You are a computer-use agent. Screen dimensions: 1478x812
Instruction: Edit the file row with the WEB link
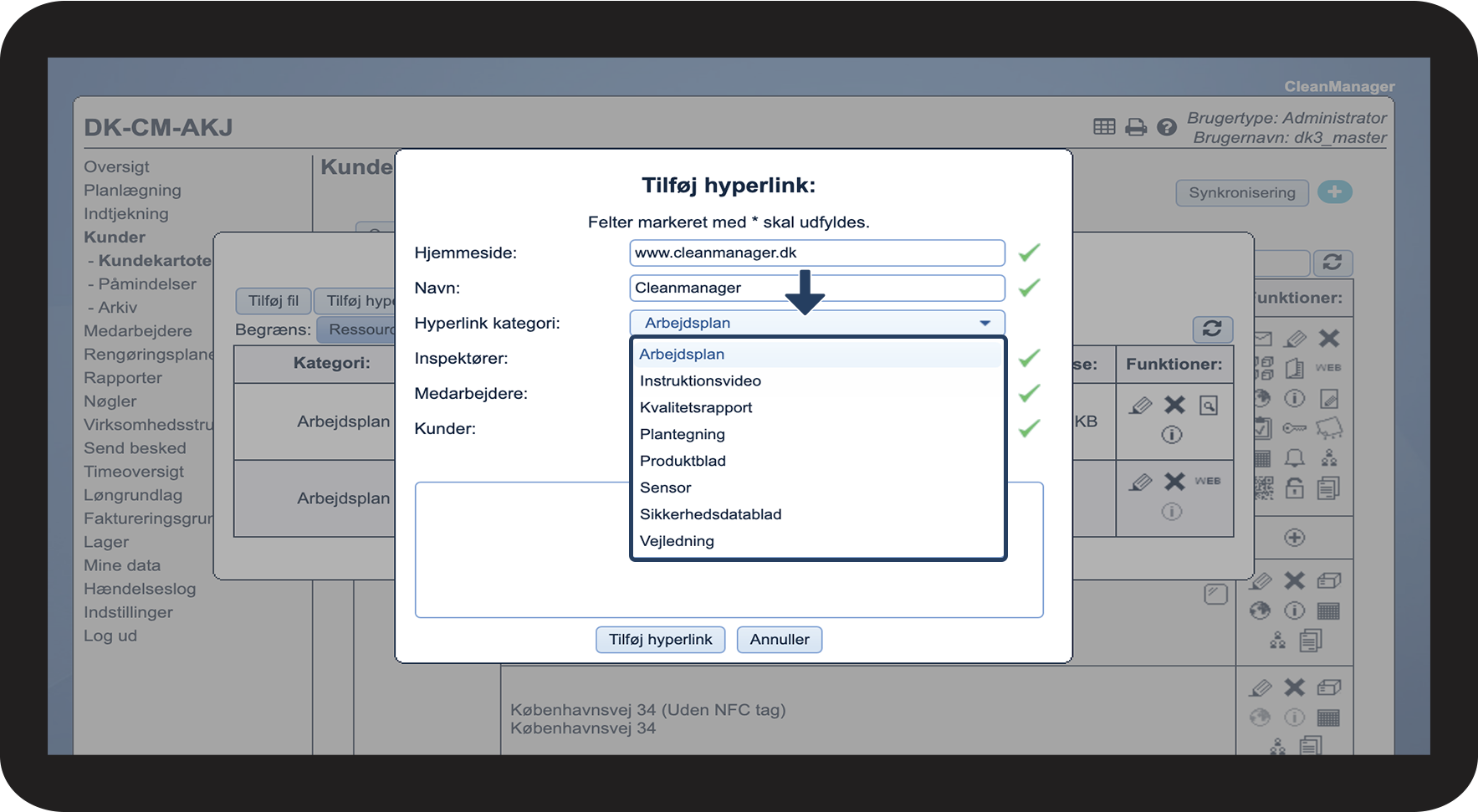coord(1141,483)
